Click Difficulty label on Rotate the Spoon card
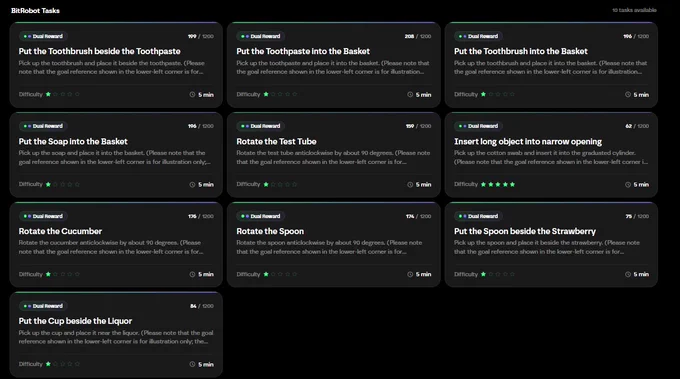 tap(248, 274)
